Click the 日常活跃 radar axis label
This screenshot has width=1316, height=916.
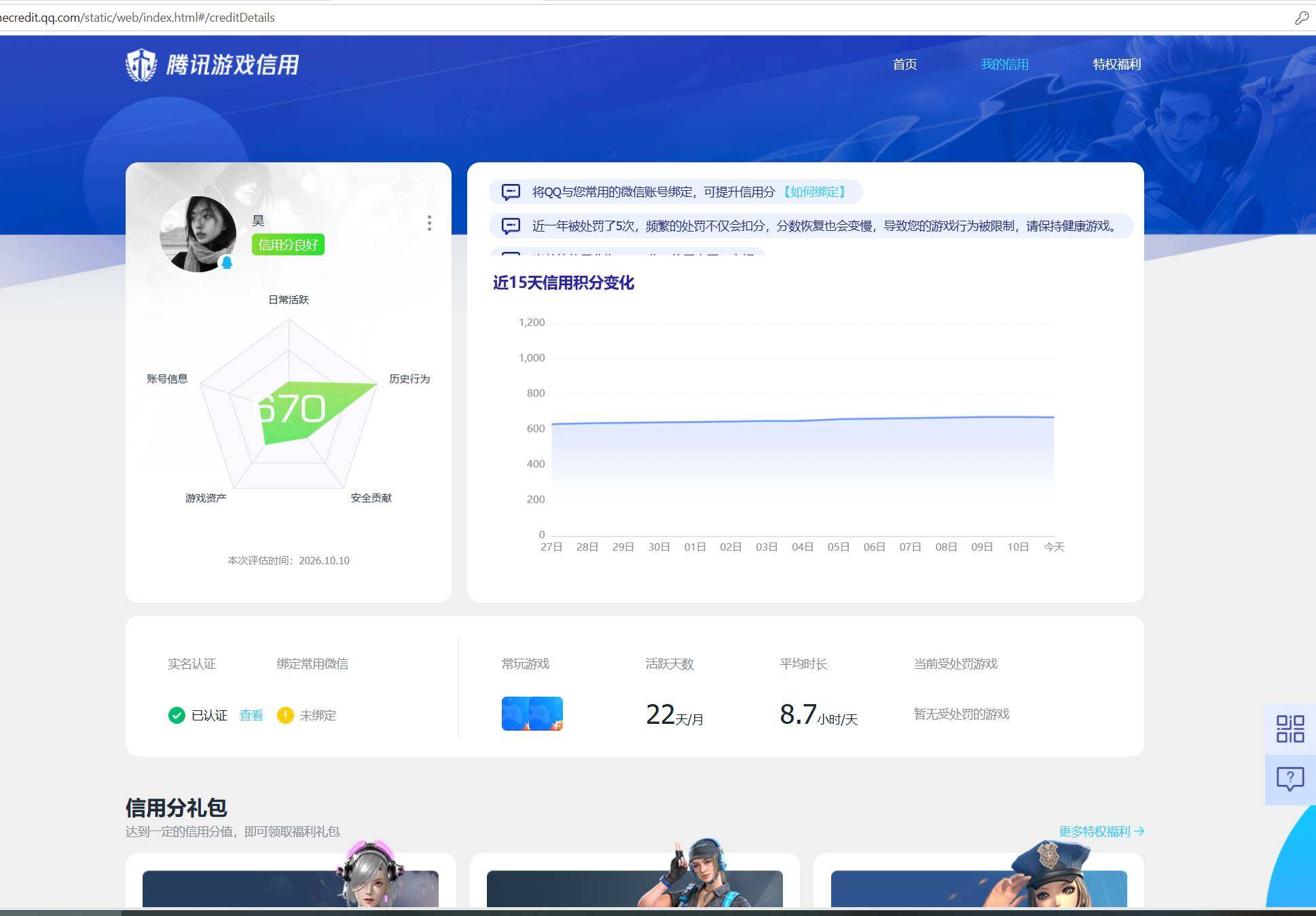tap(289, 300)
